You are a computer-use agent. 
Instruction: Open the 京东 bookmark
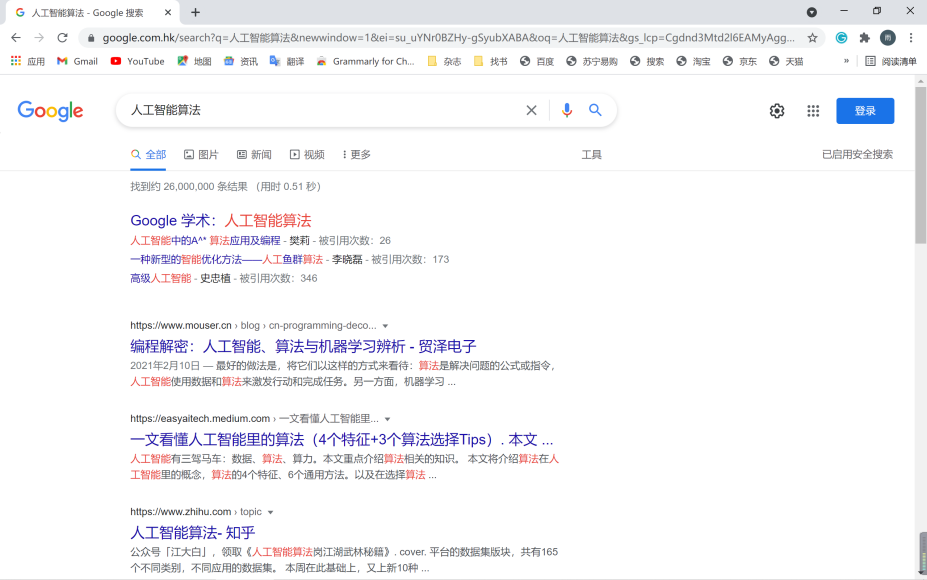pyautogui.click(x=740, y=61)
